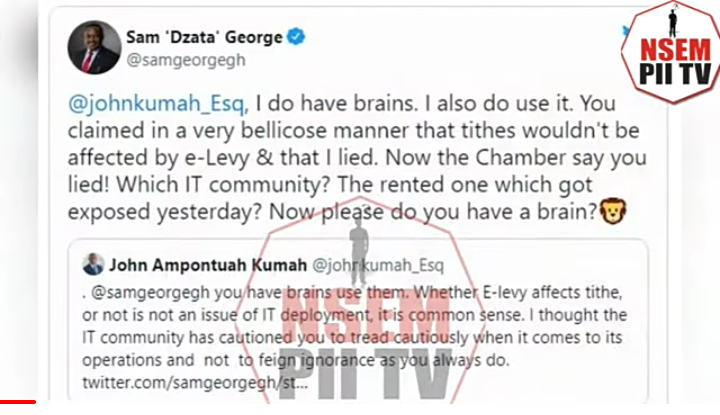Click John Ampontuah Kumah's small avatar
This screenshot has height=415, width=720.
tap(93, 264)
